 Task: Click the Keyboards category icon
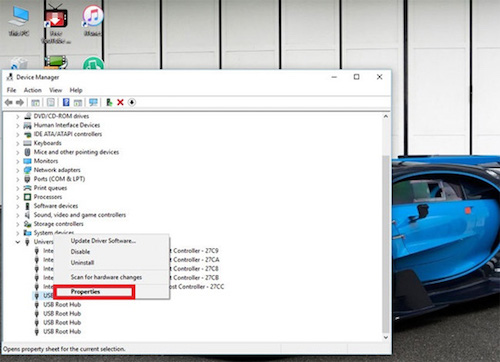click(x=27, y=143)
